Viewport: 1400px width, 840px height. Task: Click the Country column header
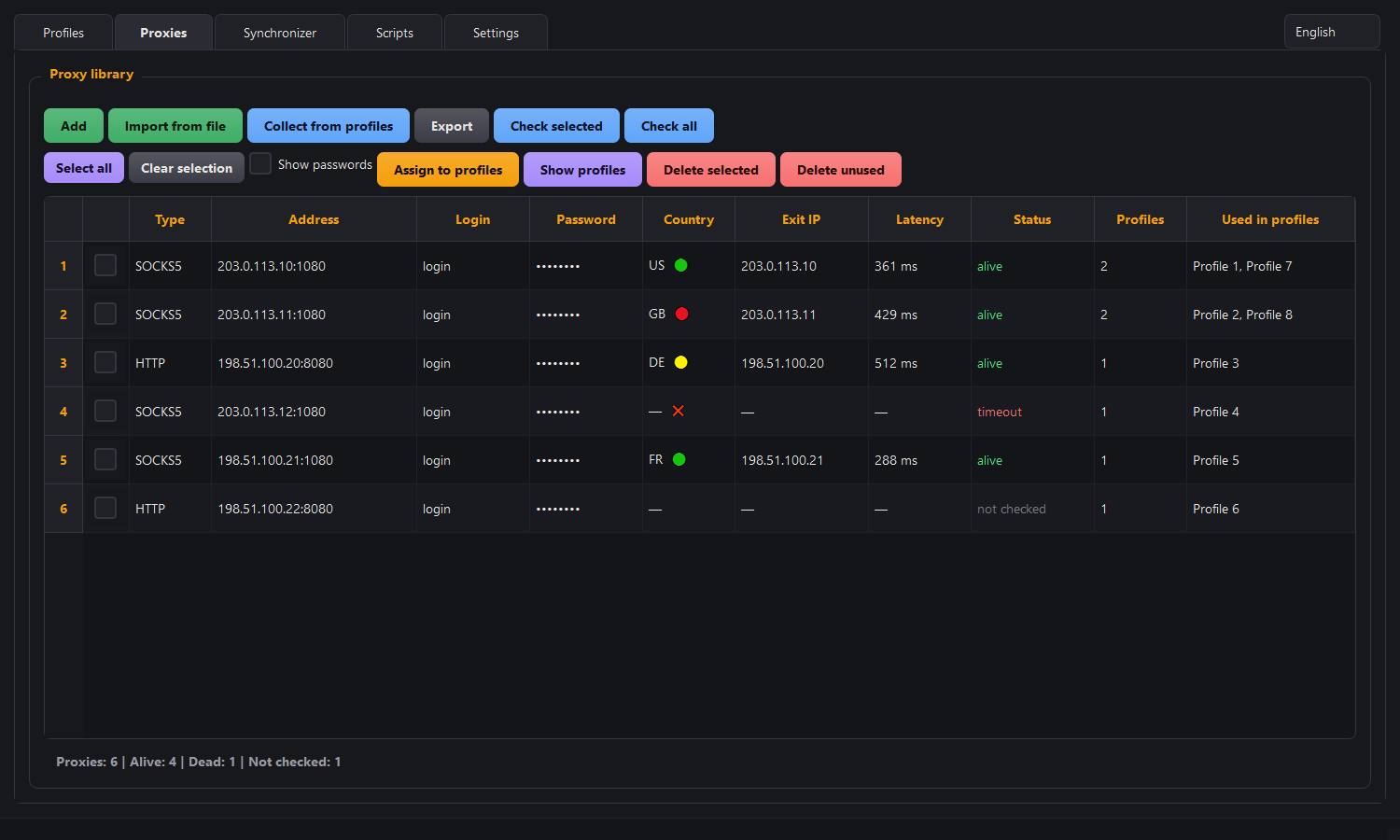[x=689, y=219]
